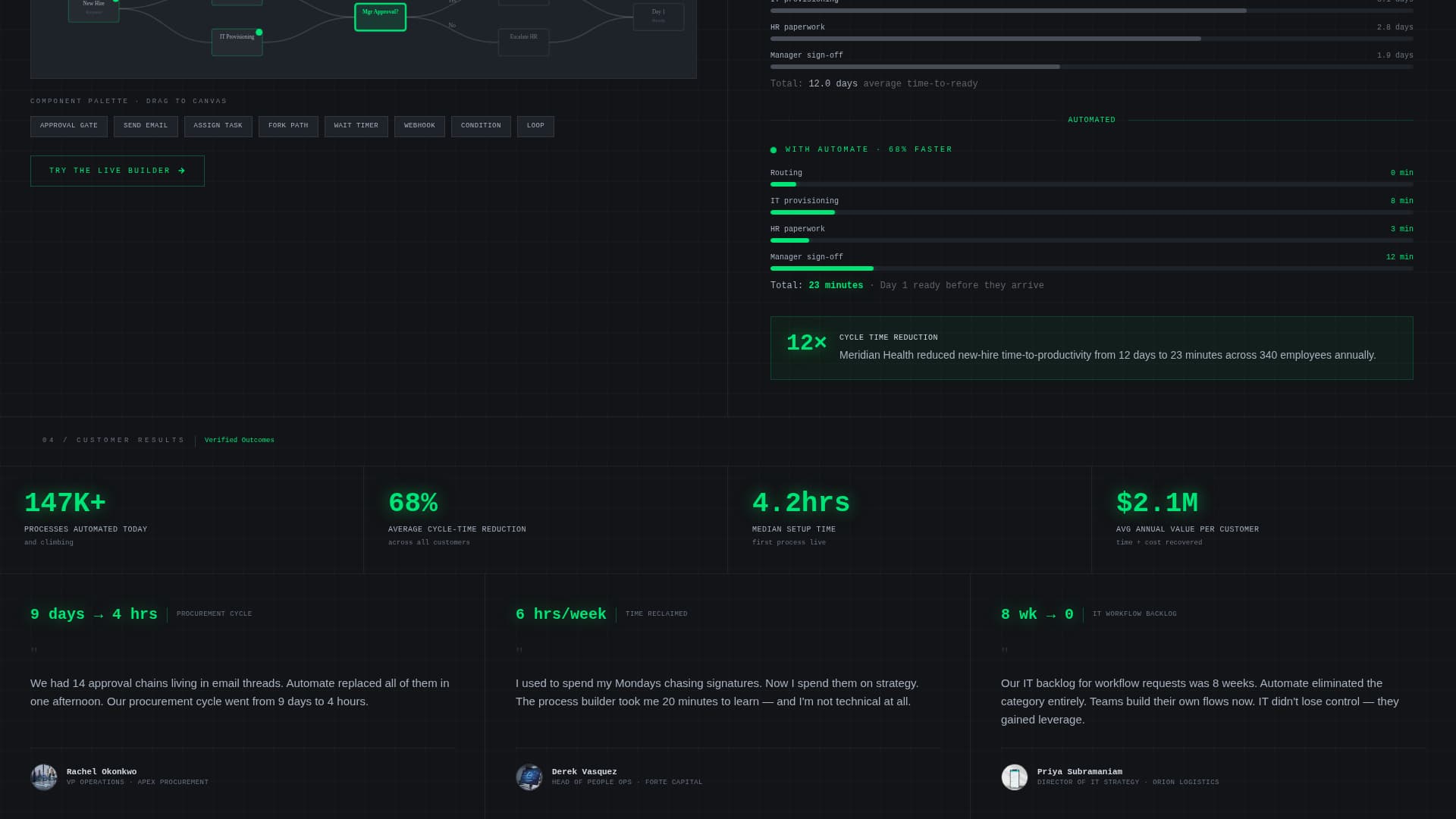Select the Loop component
The width and height of the screenshot is (1456, 819).
tap(535, 126)
